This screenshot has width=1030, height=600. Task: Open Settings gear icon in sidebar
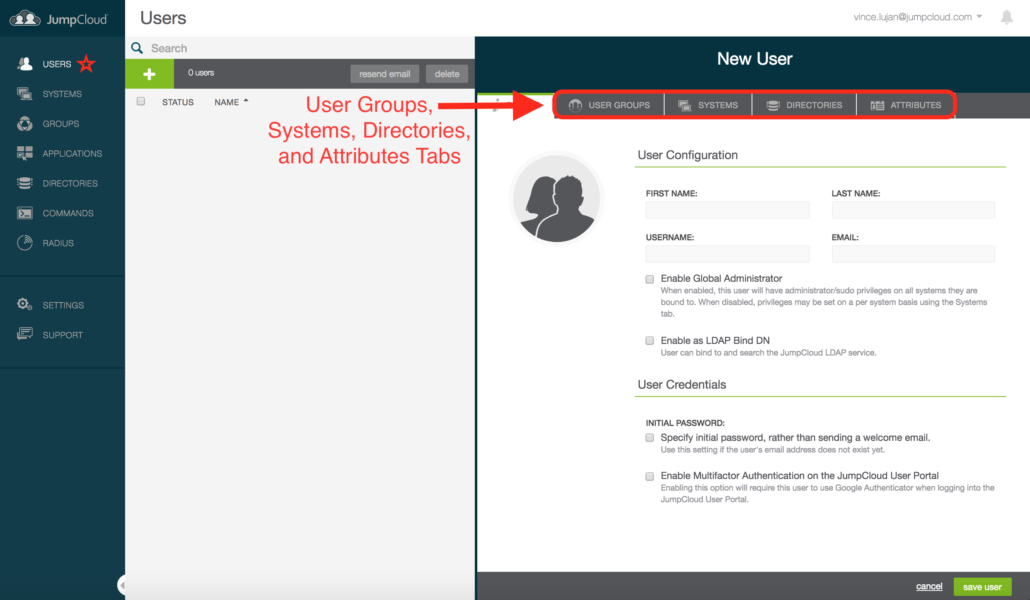click(x=25, y=305)
